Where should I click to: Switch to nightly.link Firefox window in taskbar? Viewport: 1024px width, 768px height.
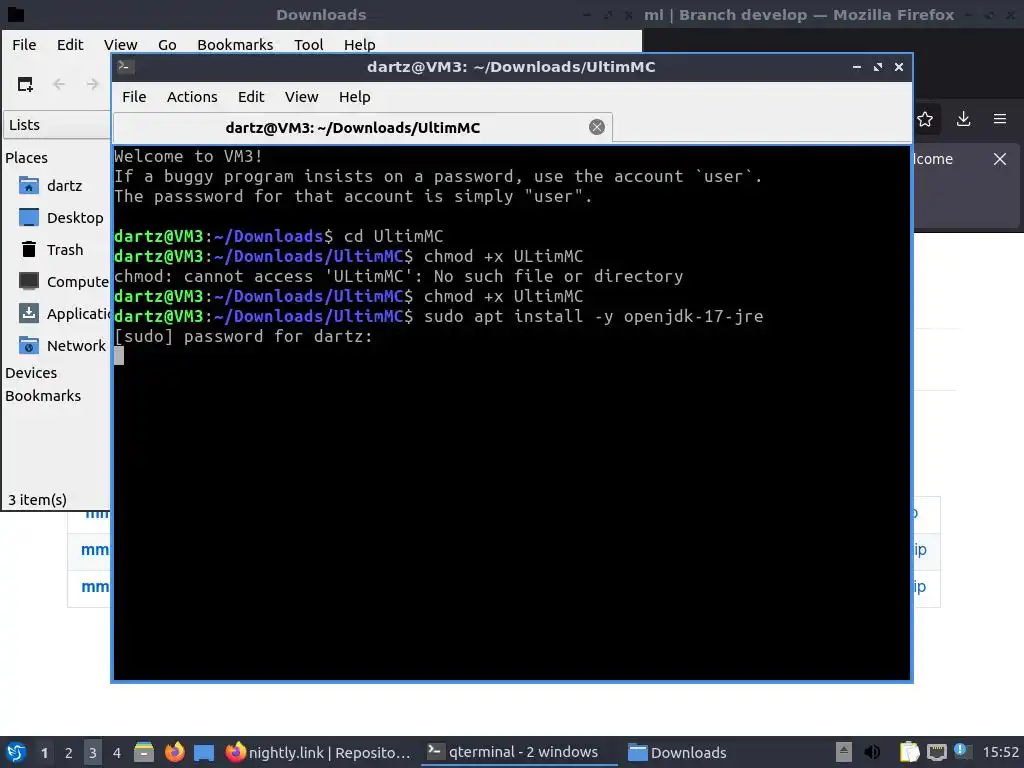tap(319, 752)
